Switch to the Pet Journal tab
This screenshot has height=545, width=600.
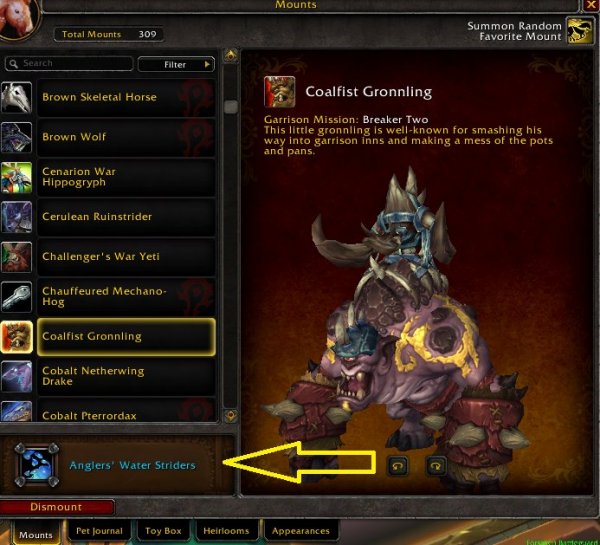[99, 531]
